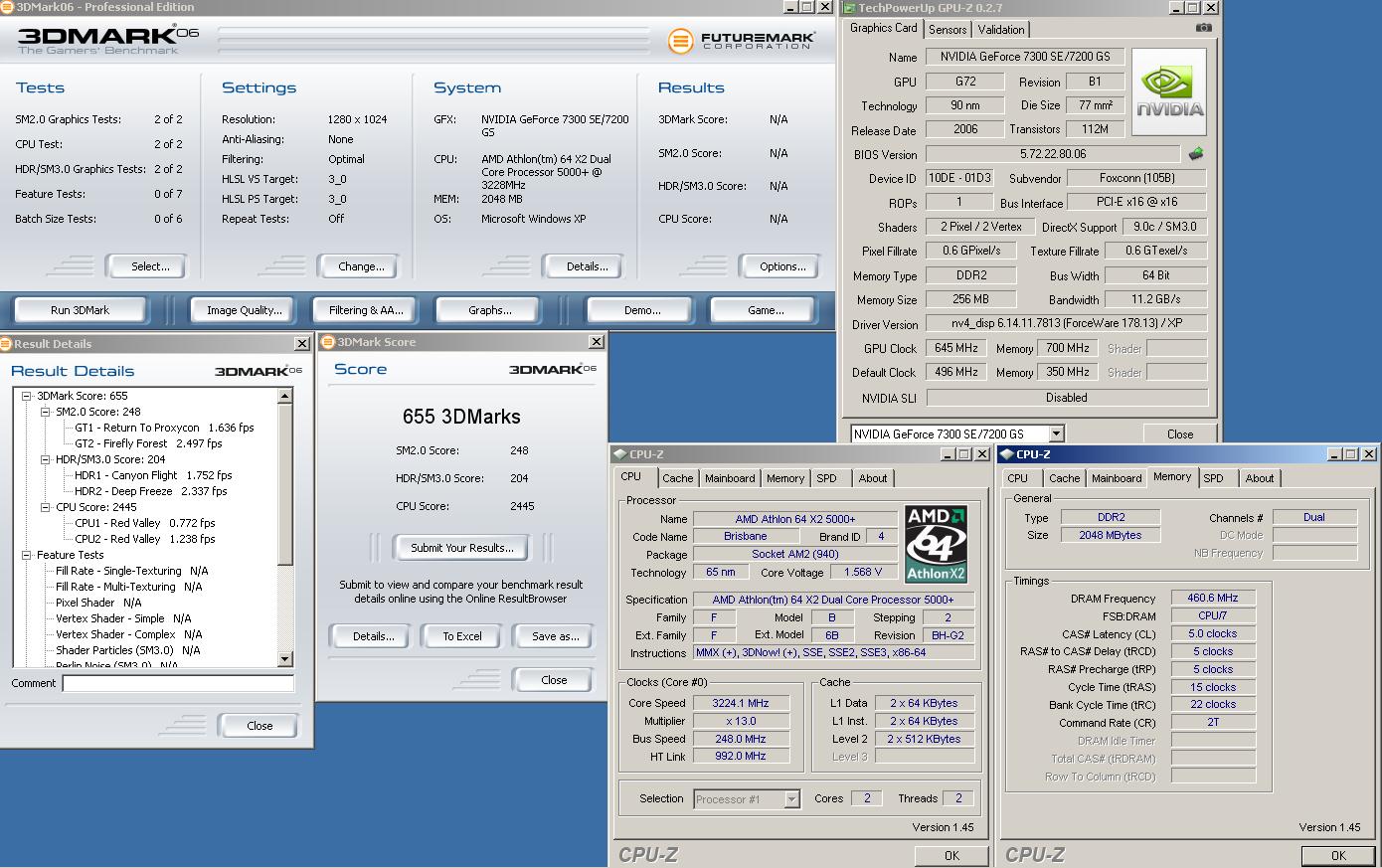Select Fill Rate - Single-Texturing row
The height and width of the screenshot is (868, 1382).
[132, 571]
